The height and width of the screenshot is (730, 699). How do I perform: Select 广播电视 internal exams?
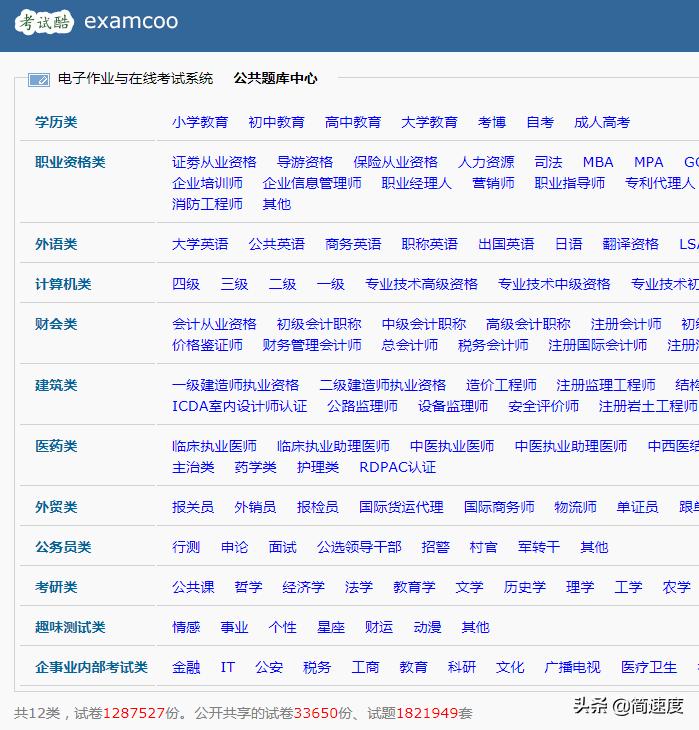(572, 668)
